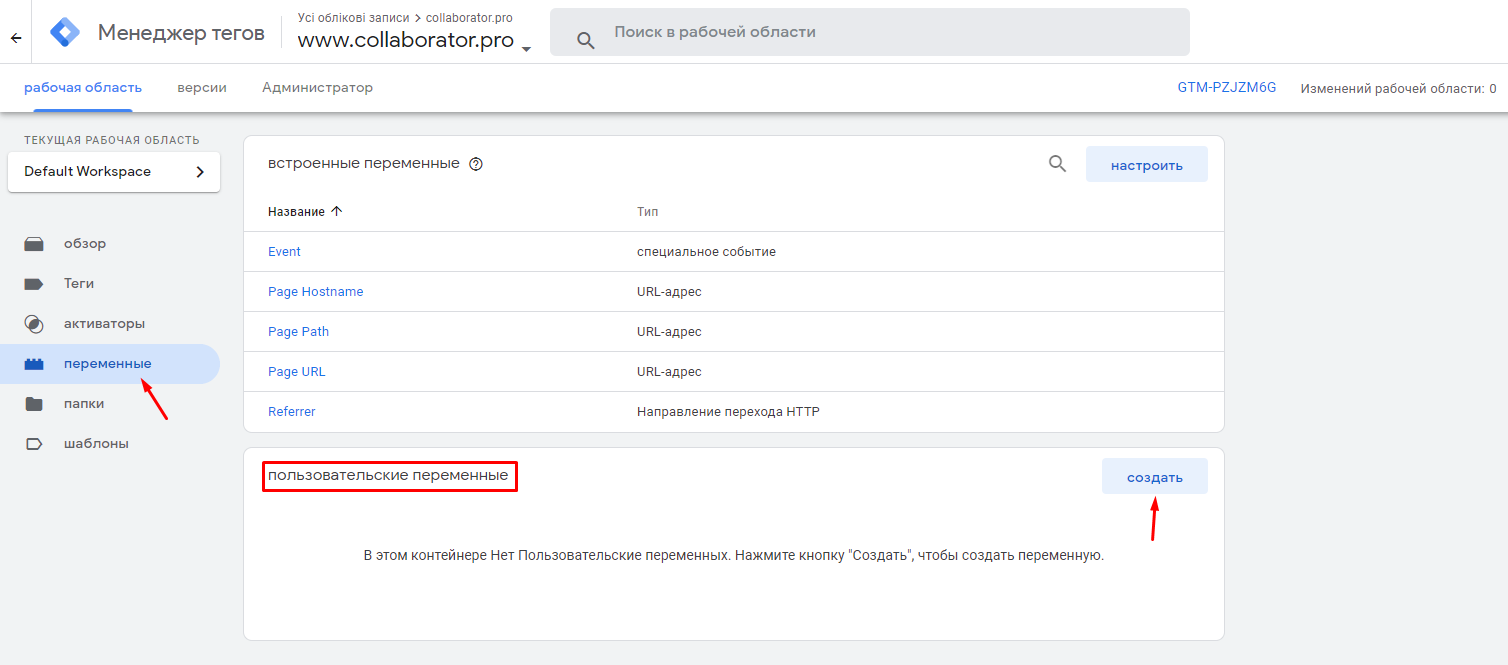This screenshot has height=665, width=1508.
Task: Click the активаторы trigger icon
Action: pos(34,324)
